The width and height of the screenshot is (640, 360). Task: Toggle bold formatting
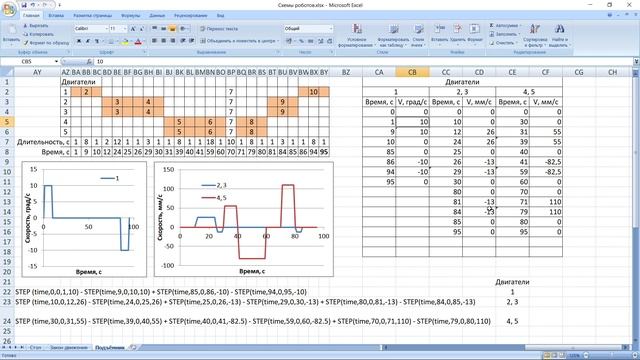[x=78, y=41]
